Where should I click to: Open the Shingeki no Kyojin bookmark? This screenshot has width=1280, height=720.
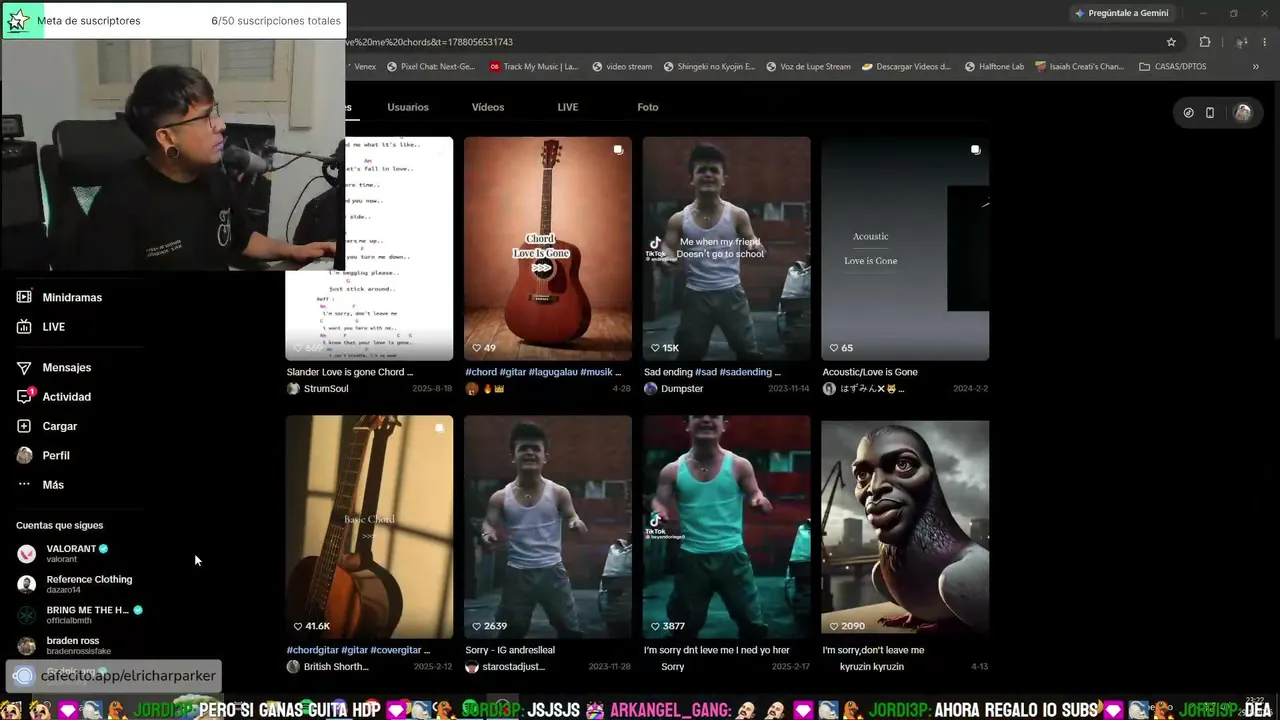(x=710, y=67)
